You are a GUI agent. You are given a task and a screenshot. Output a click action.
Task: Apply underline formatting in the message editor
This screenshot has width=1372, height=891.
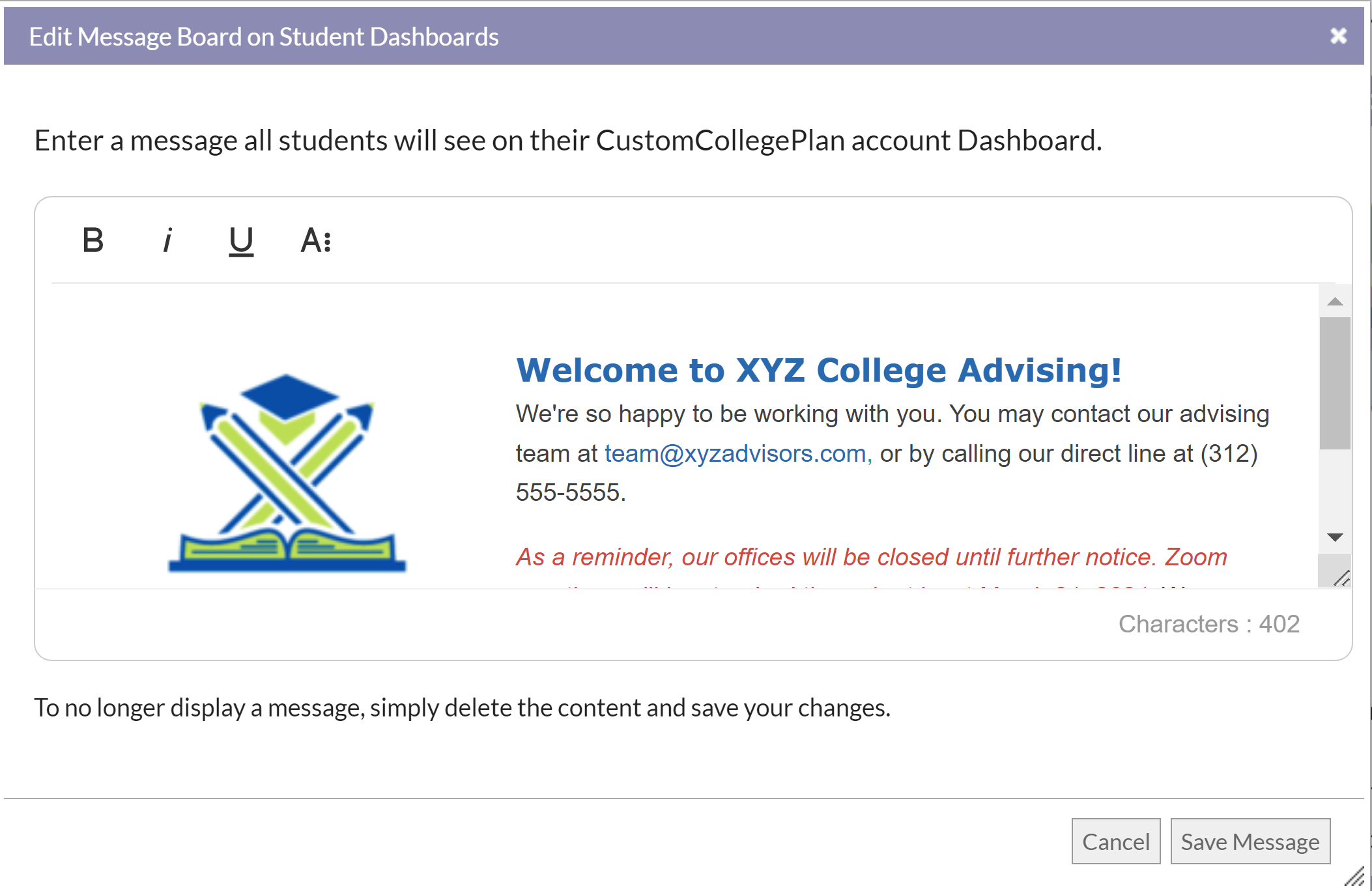coord(240,242)
